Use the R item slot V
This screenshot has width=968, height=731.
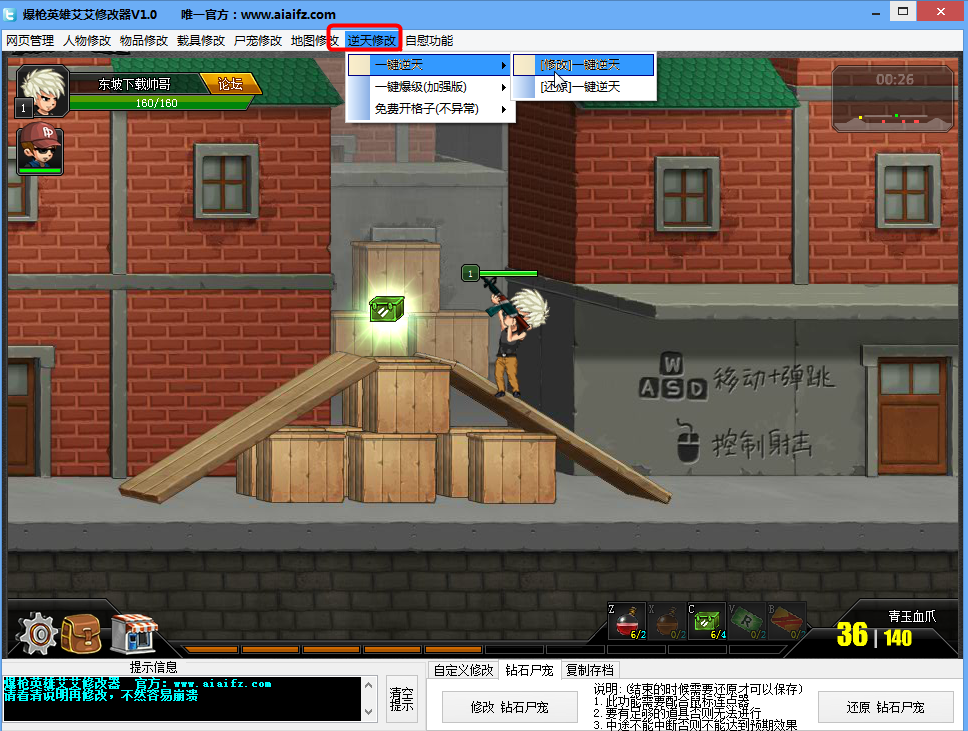coord(747,621)
